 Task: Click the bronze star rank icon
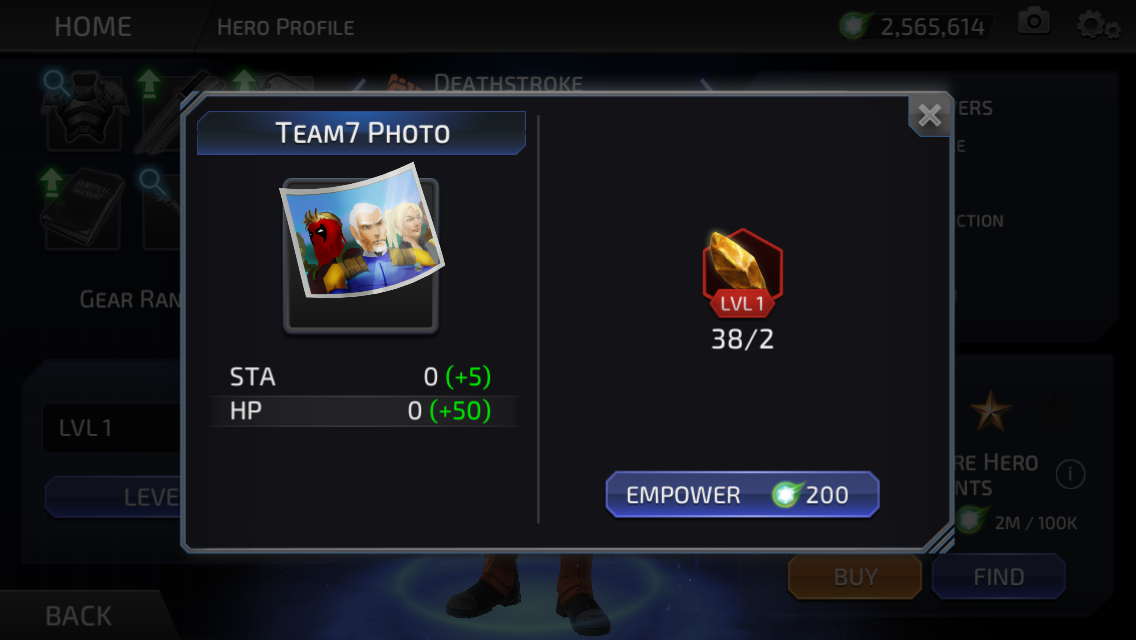pos(990,411)
